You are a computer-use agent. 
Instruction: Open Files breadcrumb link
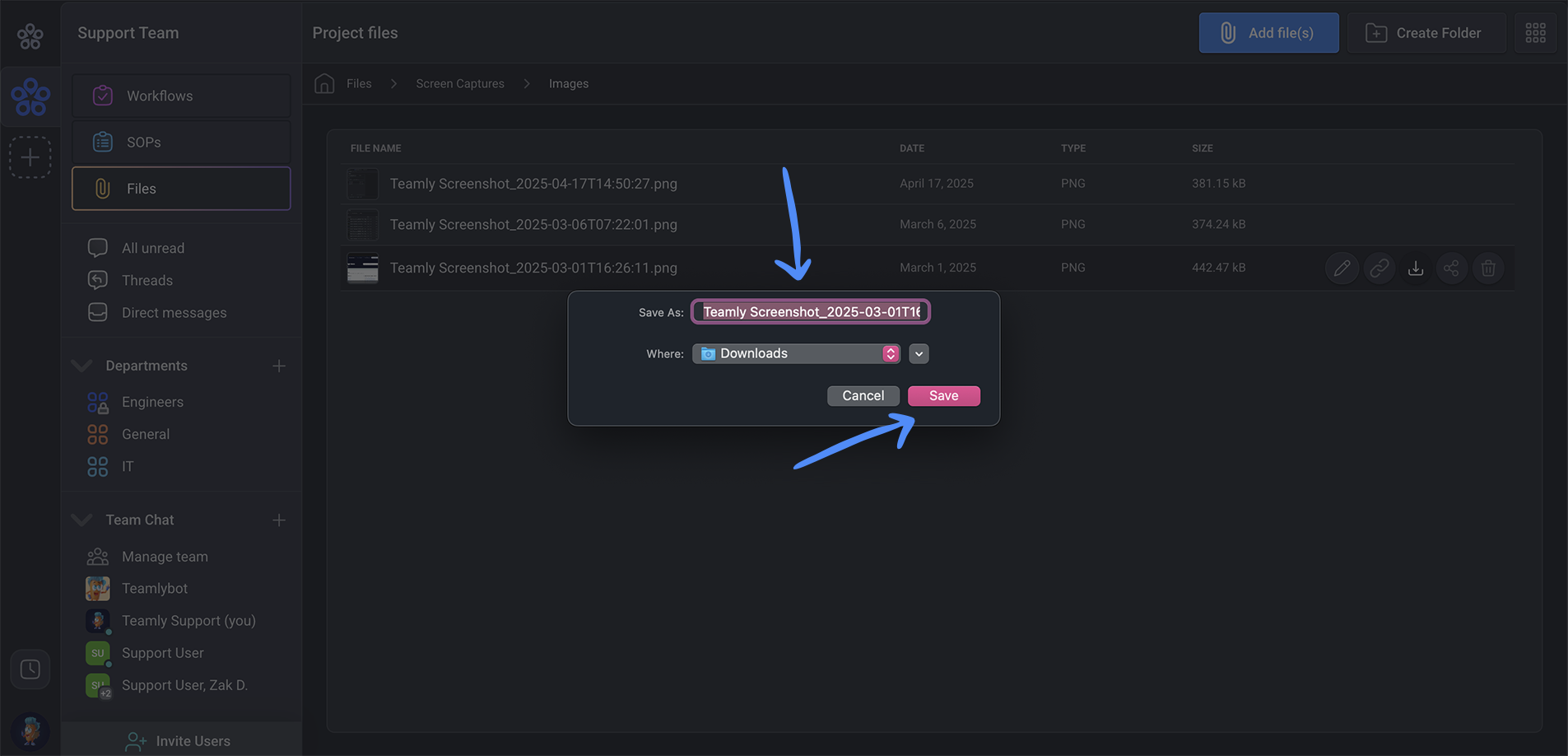[x=359, y=84]
